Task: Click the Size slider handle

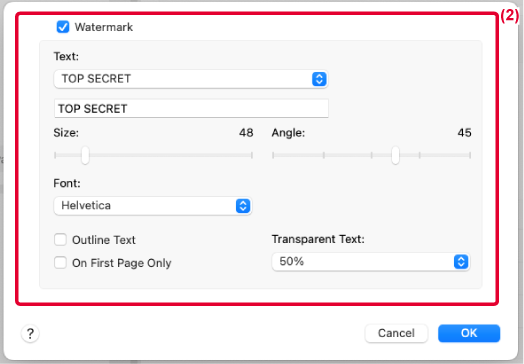Action: click(x=85, y=155)
